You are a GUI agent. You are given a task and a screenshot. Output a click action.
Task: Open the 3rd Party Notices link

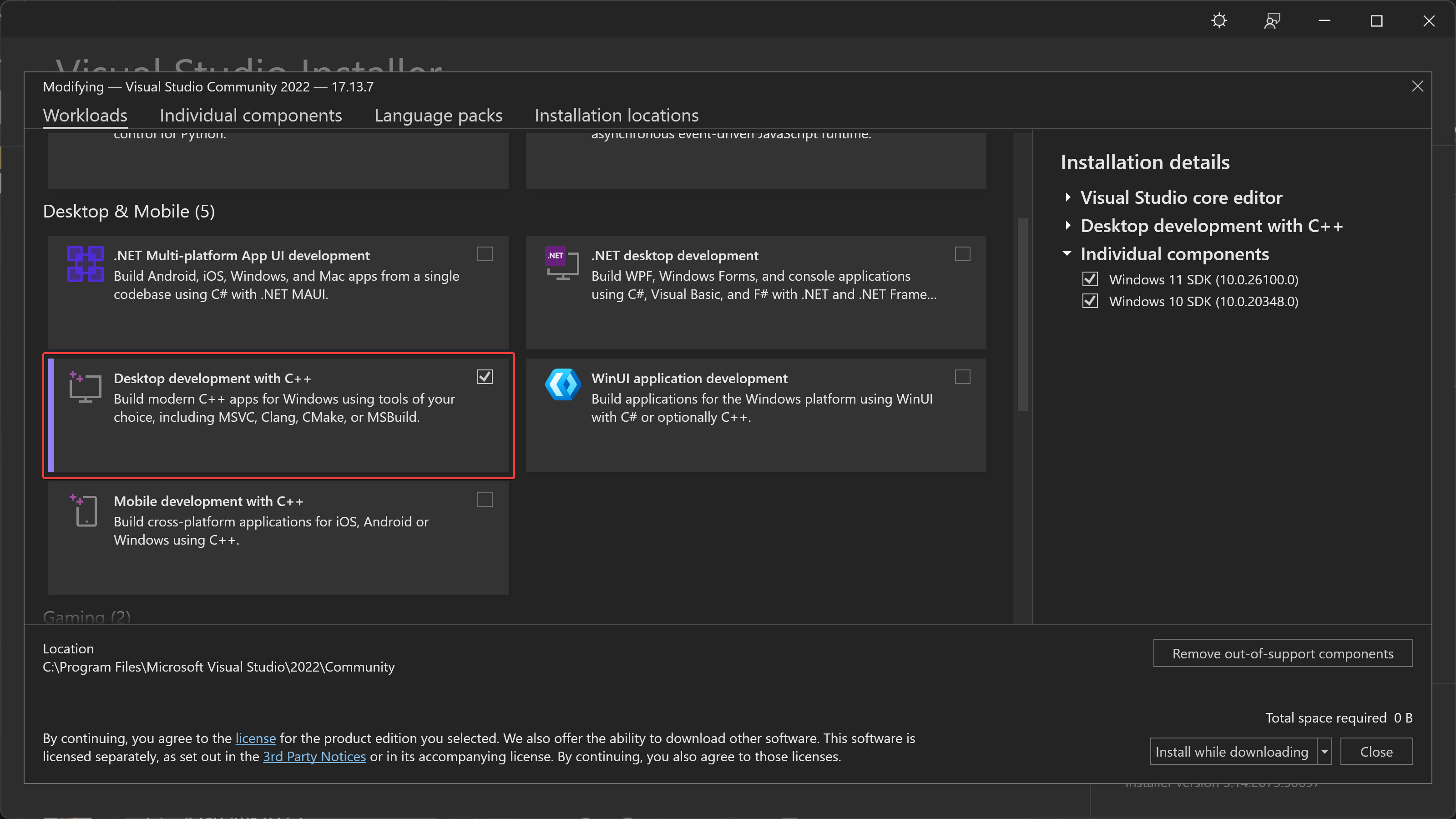point(314,756)
